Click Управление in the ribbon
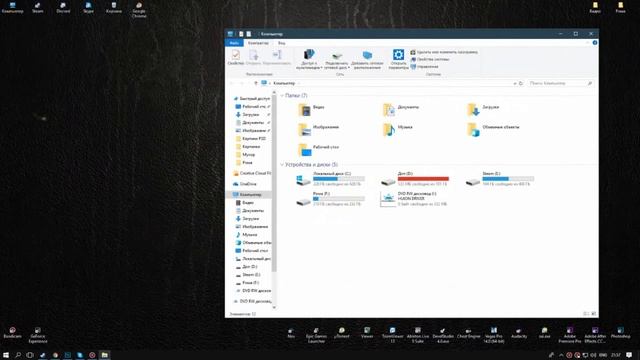The width and height of the screenshot is (640, 360). 424,67
